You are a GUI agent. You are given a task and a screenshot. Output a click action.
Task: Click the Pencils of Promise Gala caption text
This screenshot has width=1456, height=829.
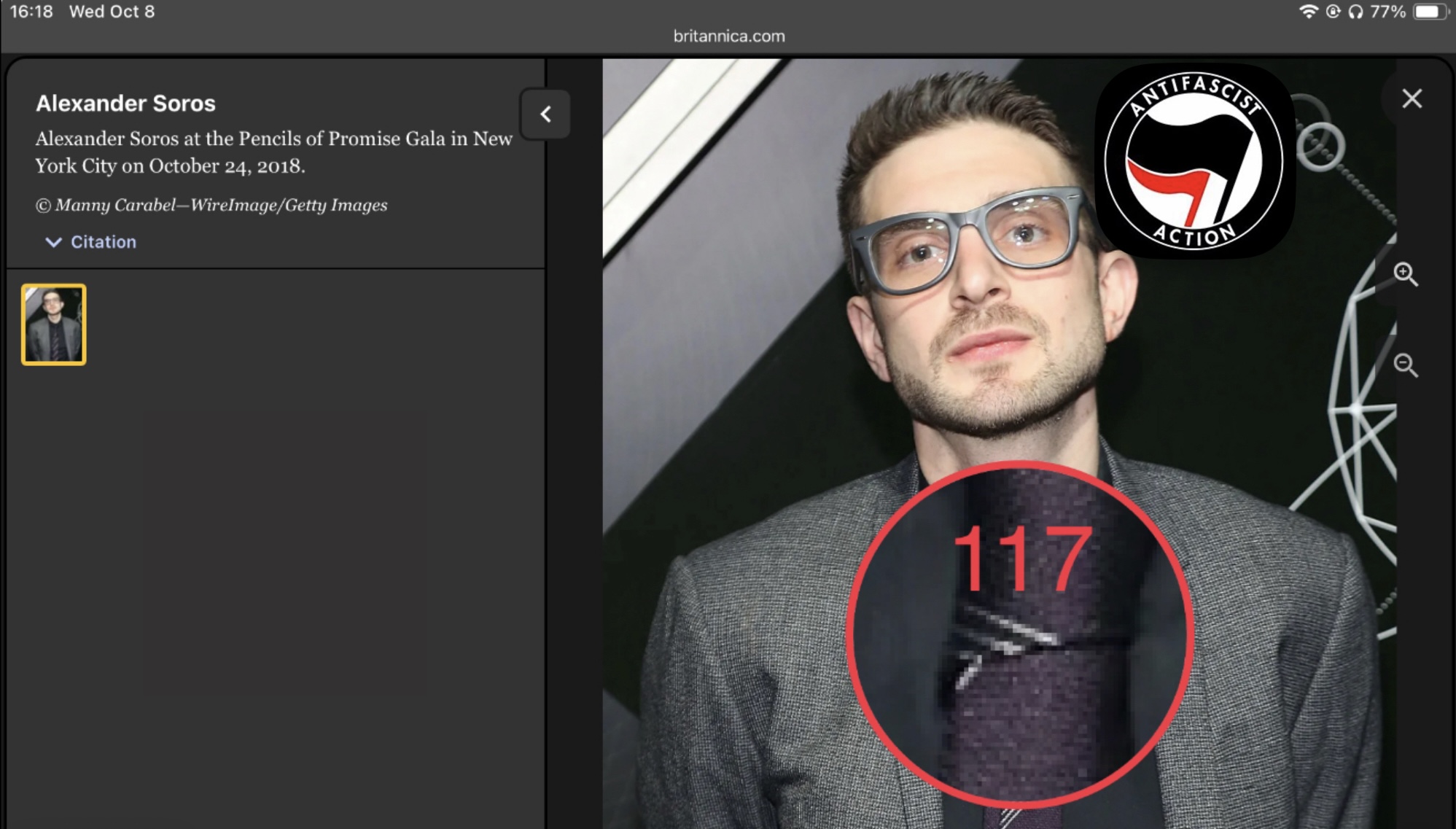274,152
